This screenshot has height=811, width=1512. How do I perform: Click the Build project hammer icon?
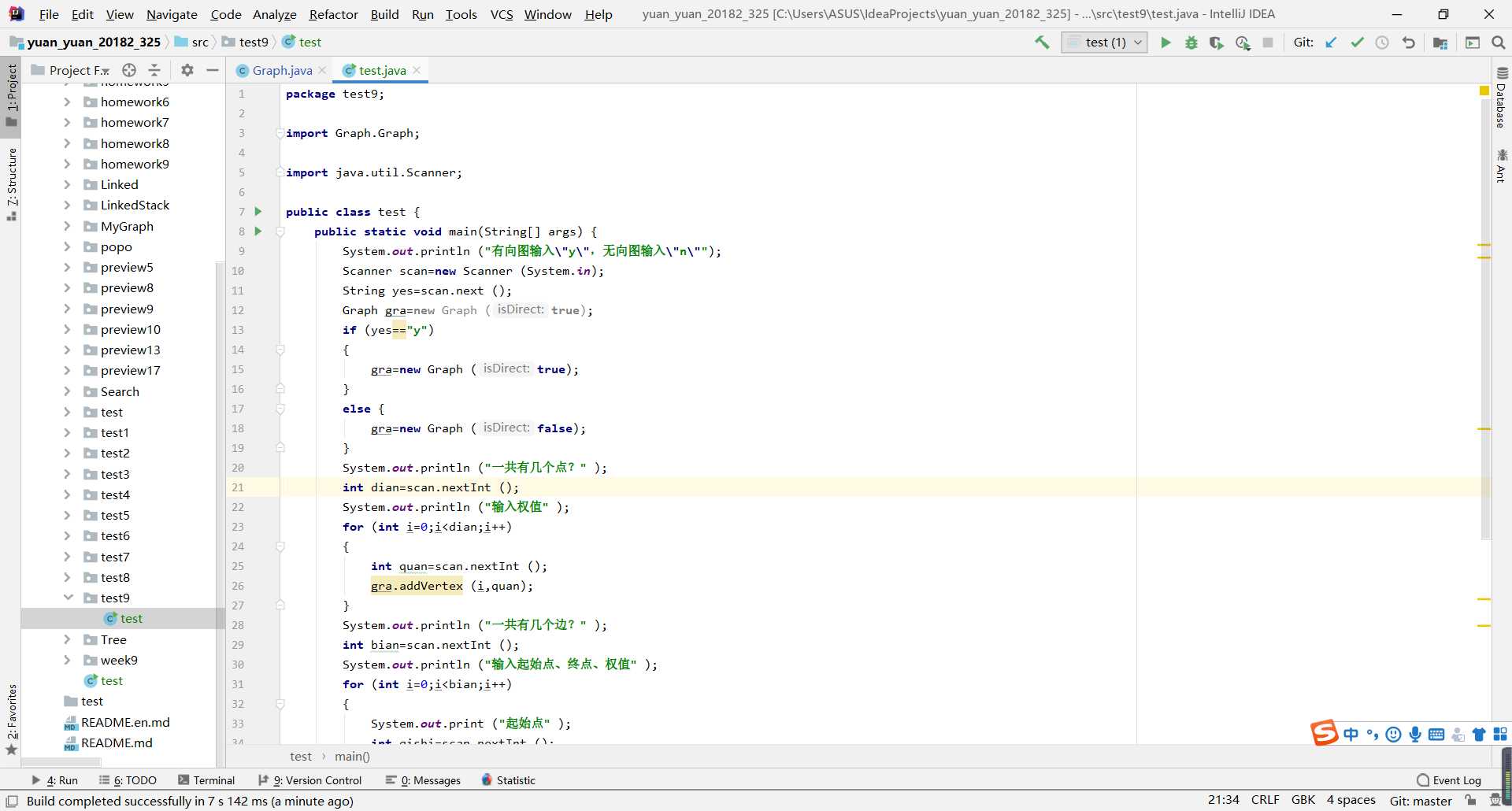pos(1042,43)
